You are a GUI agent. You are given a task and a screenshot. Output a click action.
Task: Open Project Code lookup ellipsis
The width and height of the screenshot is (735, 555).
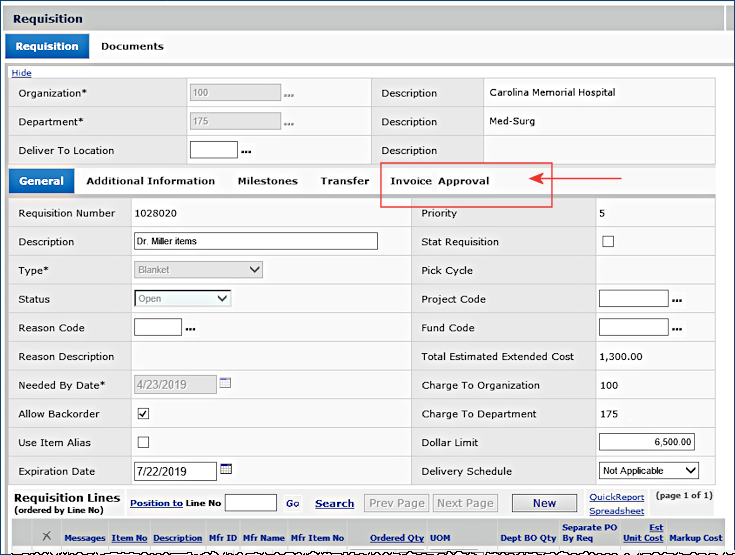(677, 301)
